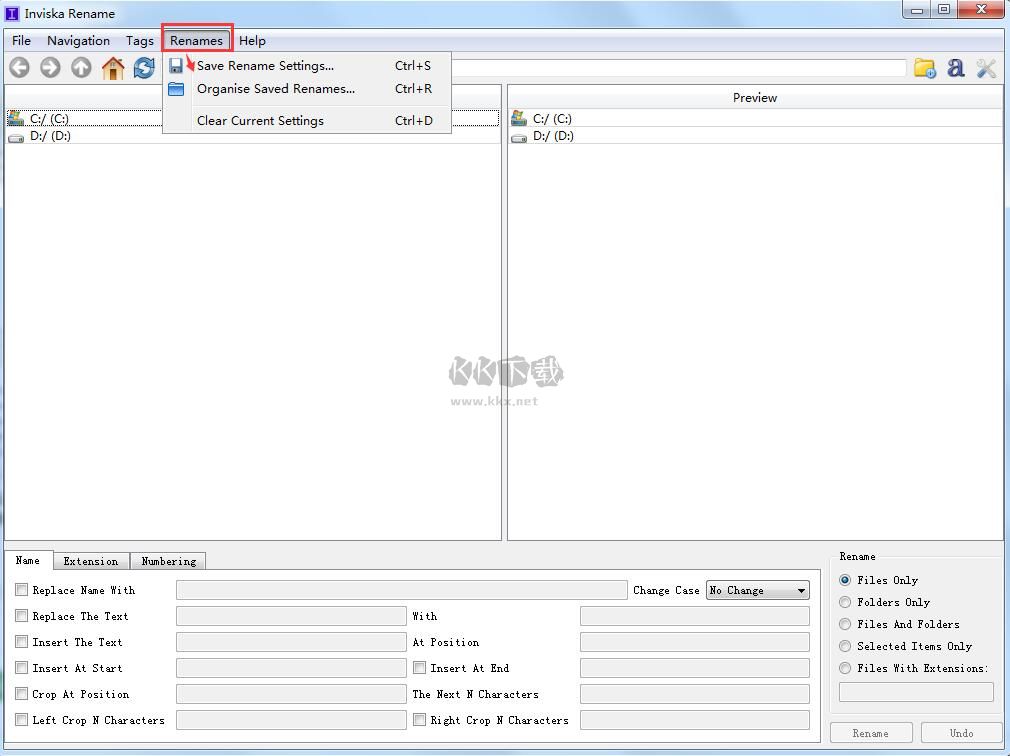Click the Undo button
Image resolution: width=1010 pixels, height=756 pixels.
pos(961,733)
